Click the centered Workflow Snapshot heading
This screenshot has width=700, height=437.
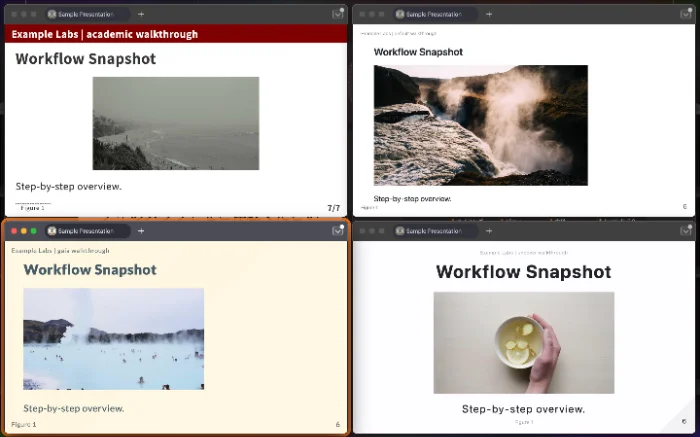point(523,272)
